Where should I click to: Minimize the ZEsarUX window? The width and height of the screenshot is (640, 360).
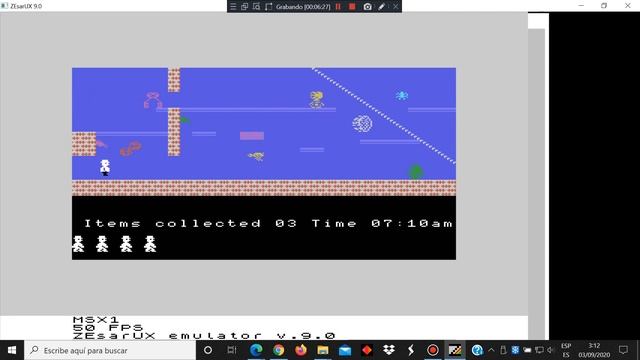[x=581, y=6]
